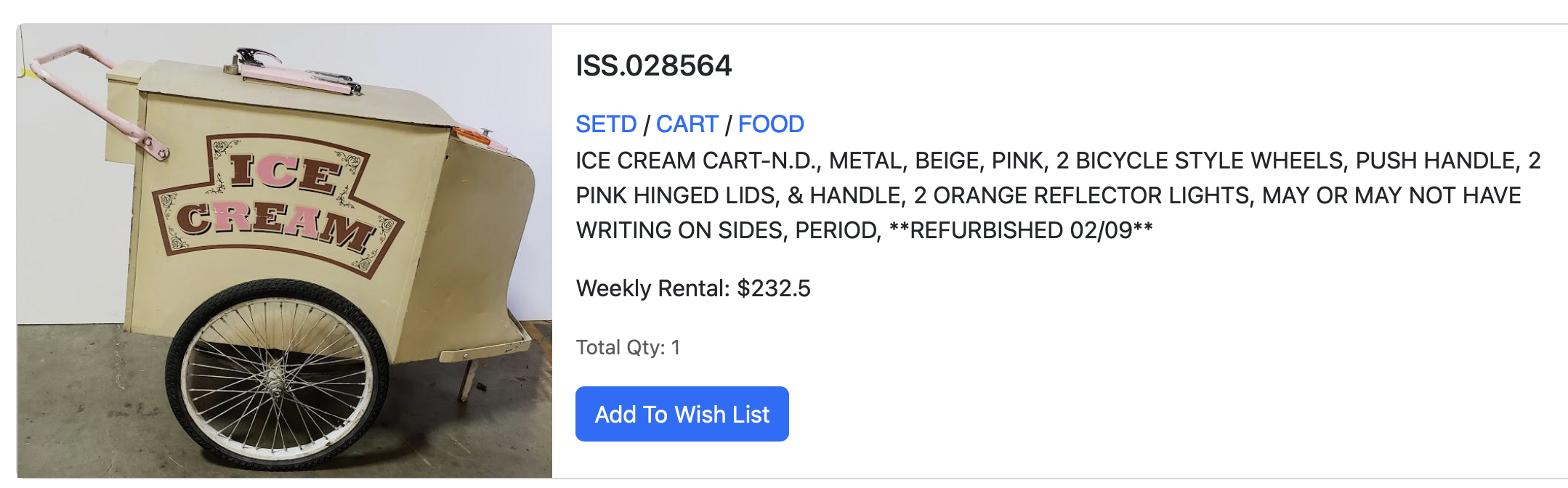
Task: Click the item number ISS.028564 heading
Action: click(653, 65)
